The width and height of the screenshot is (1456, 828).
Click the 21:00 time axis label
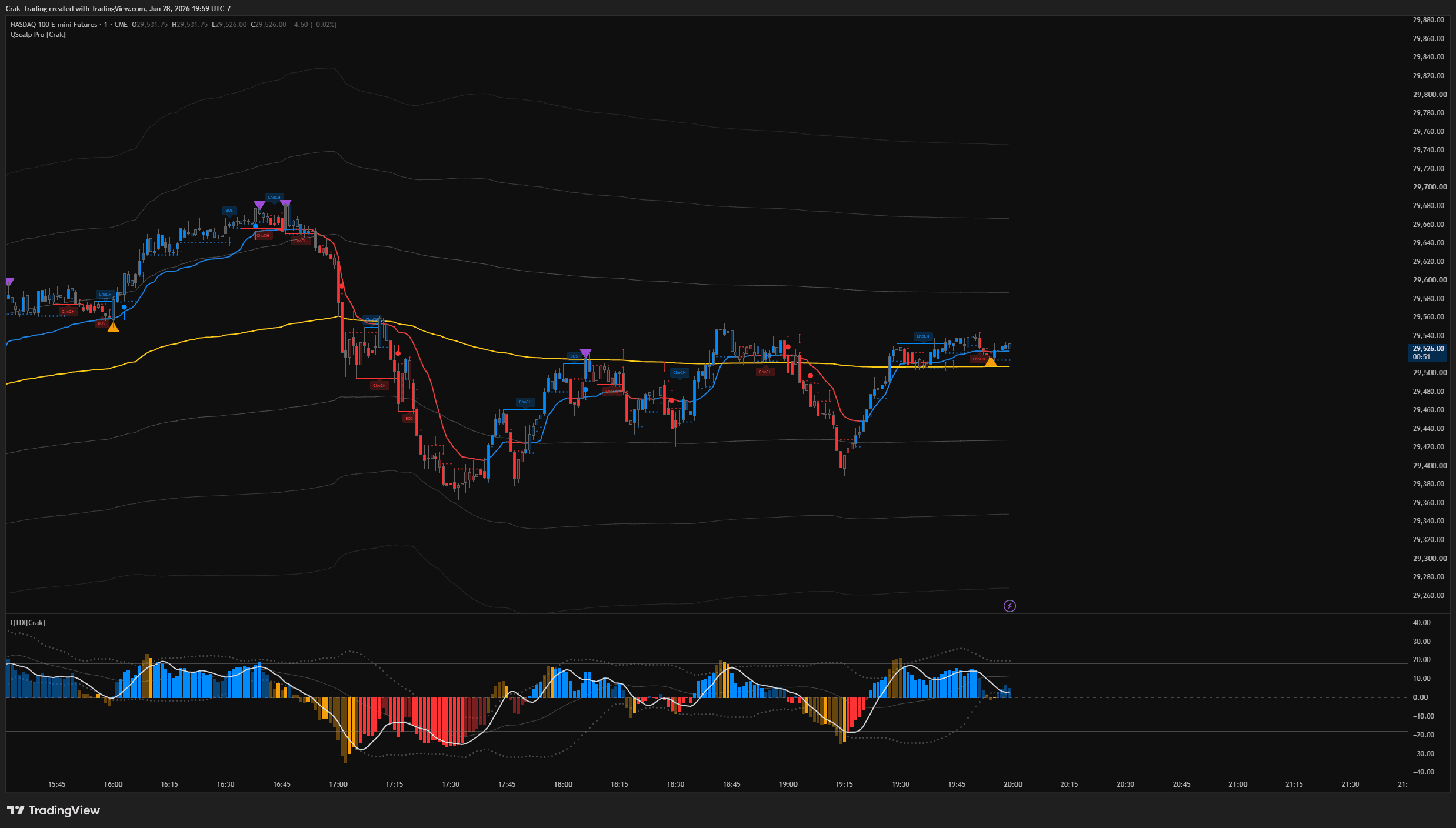[1238, 784]
